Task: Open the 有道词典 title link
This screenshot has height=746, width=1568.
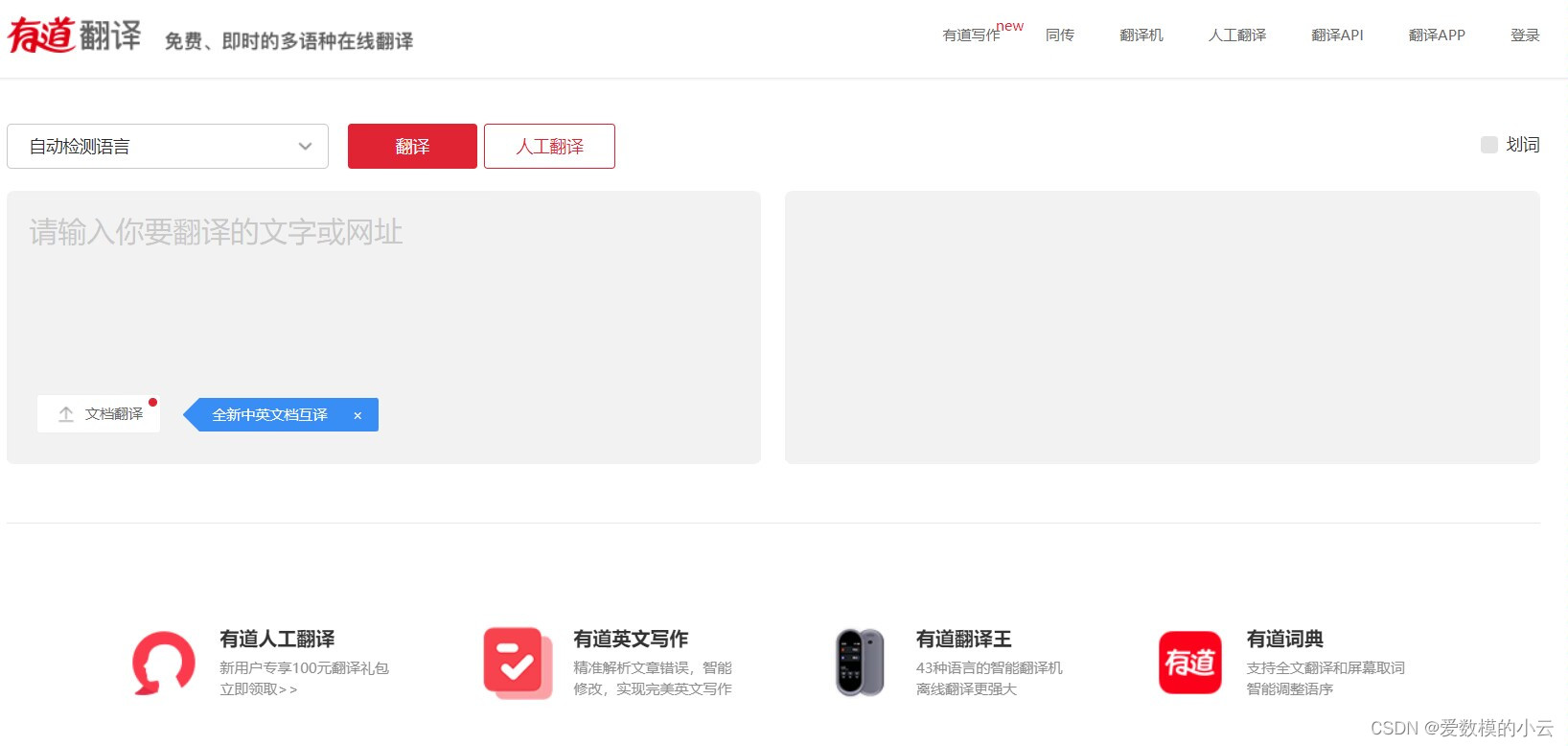Action: pyautogui.click(x=1284, y=639)
